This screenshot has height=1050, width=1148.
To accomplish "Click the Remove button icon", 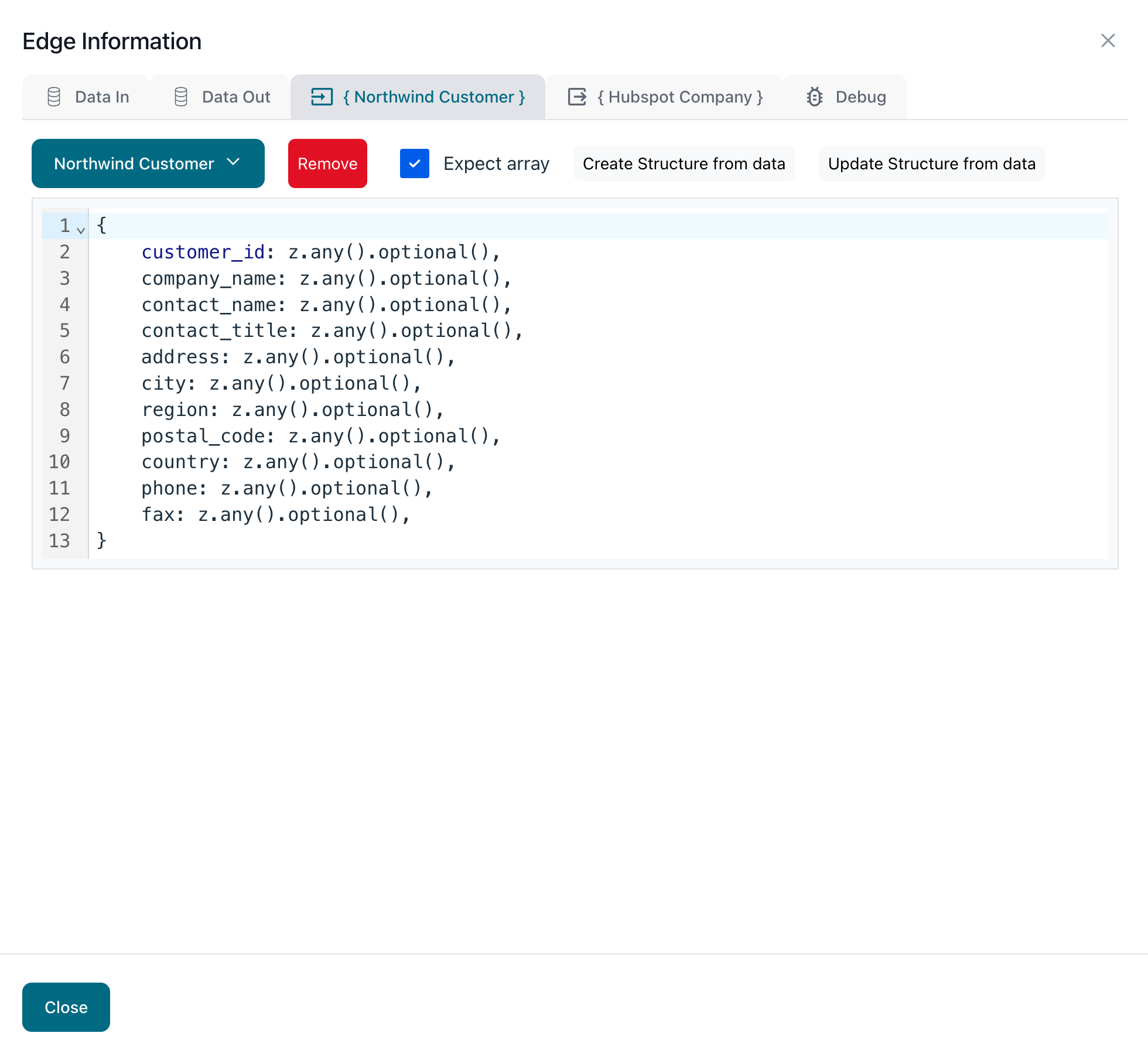I will tap(327, 163).
